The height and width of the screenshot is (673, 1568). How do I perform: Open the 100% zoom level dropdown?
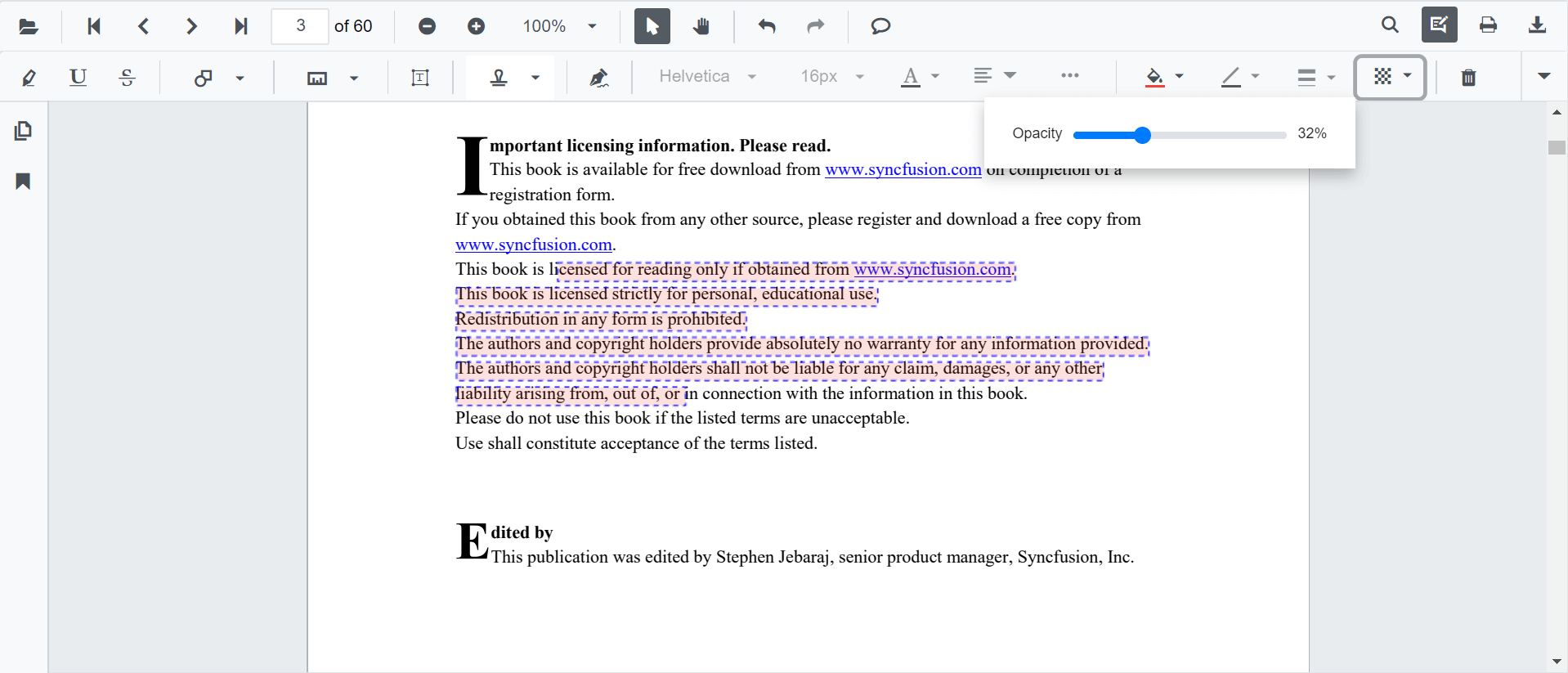pos(561,26)
